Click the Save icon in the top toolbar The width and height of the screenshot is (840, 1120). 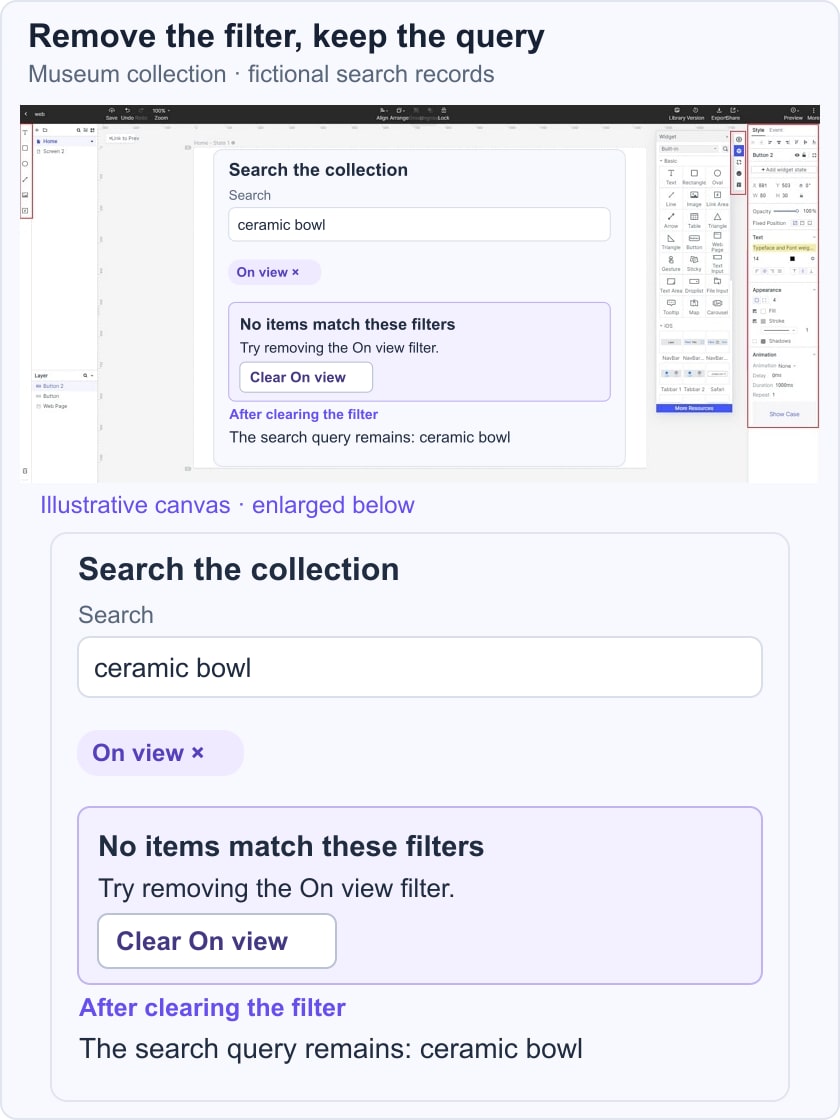111,111
